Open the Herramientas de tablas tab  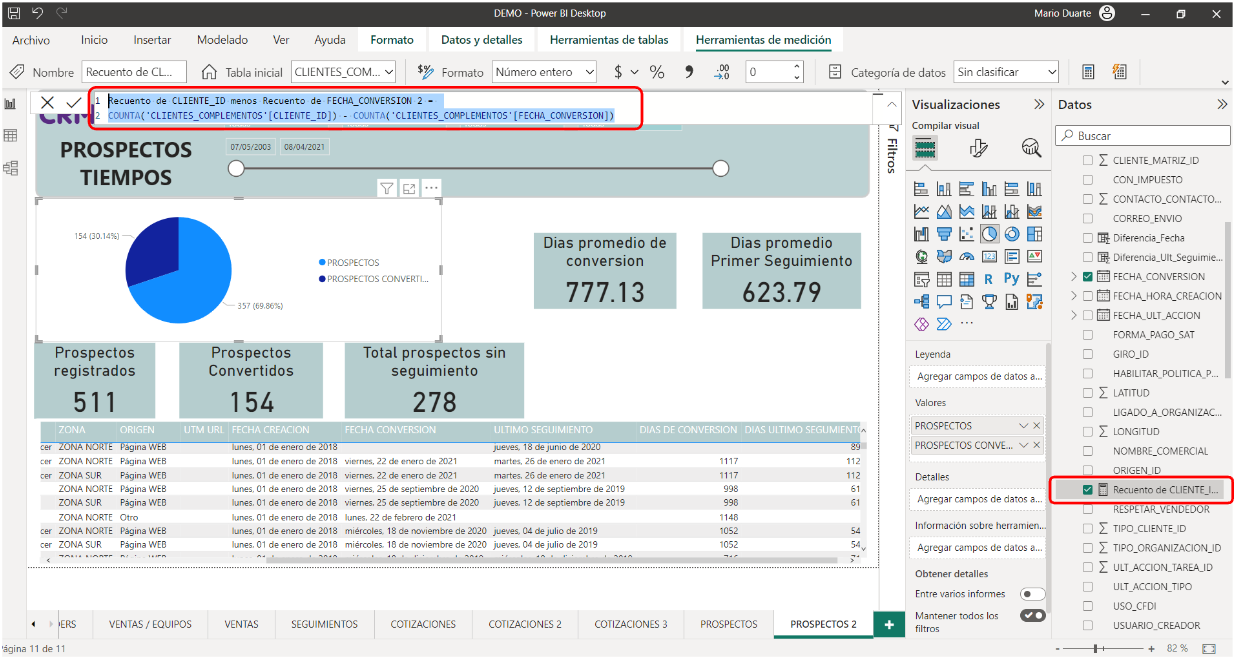609,40
